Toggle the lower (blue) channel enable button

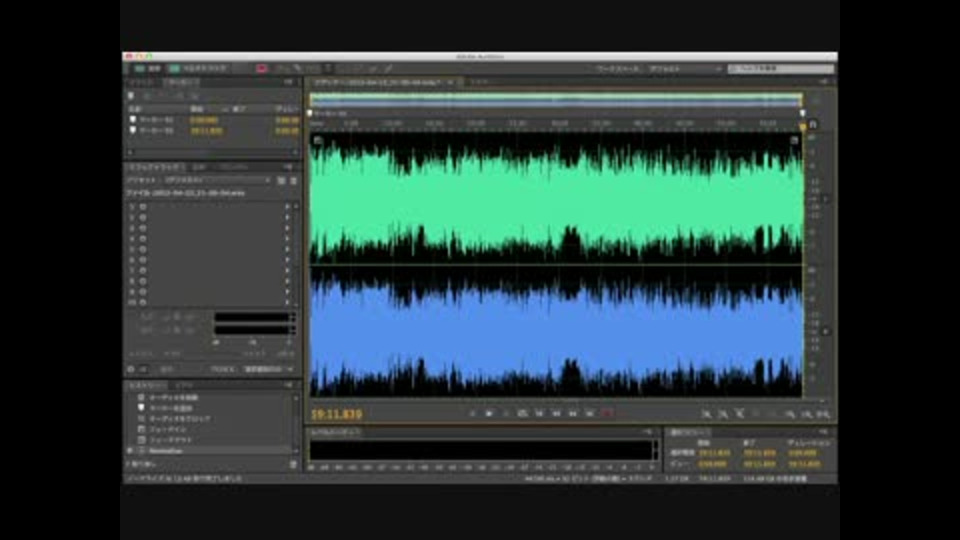tap(826, 331)
